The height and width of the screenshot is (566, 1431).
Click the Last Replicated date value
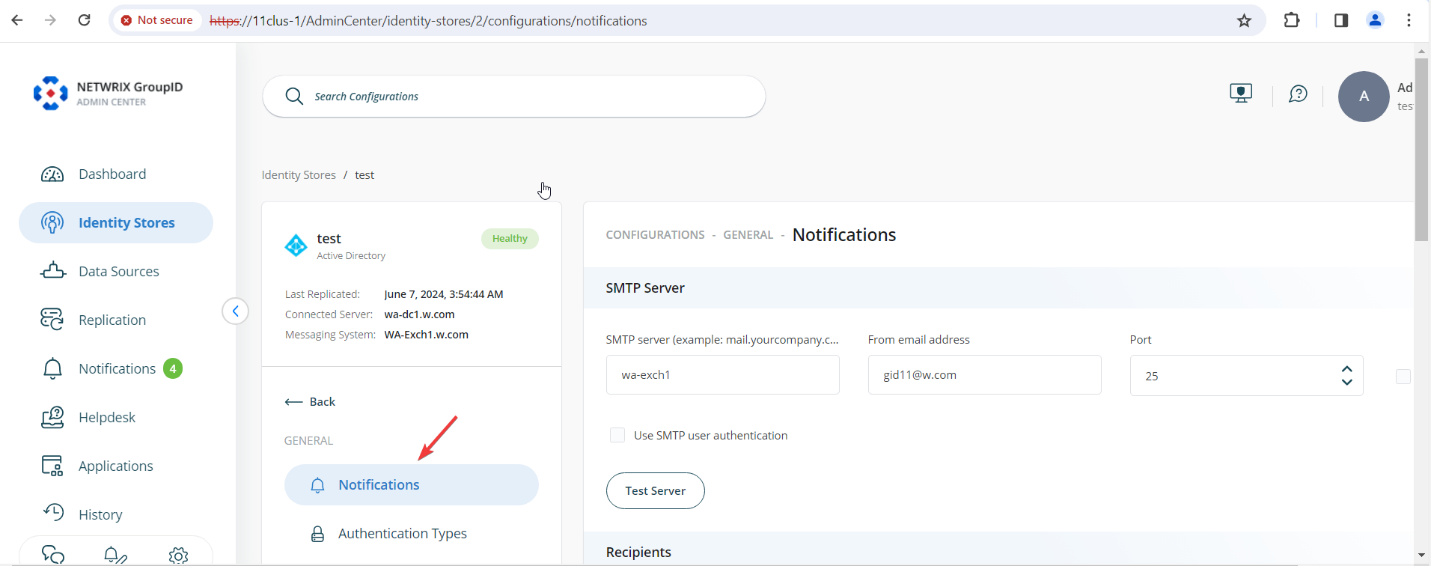pyautogui.click(x=444, y=294)
